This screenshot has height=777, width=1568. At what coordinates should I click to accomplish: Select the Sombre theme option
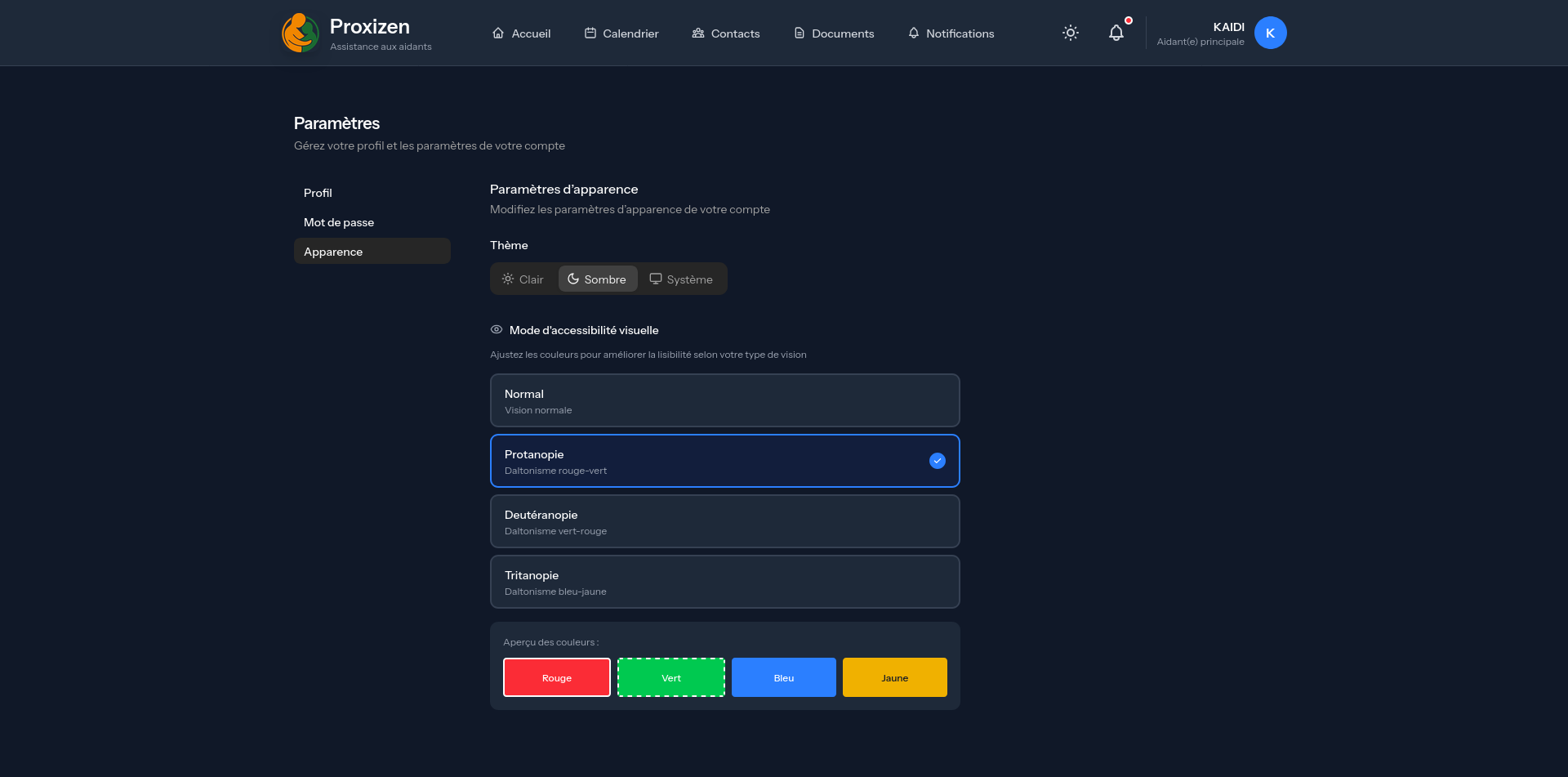click(598, 279)
